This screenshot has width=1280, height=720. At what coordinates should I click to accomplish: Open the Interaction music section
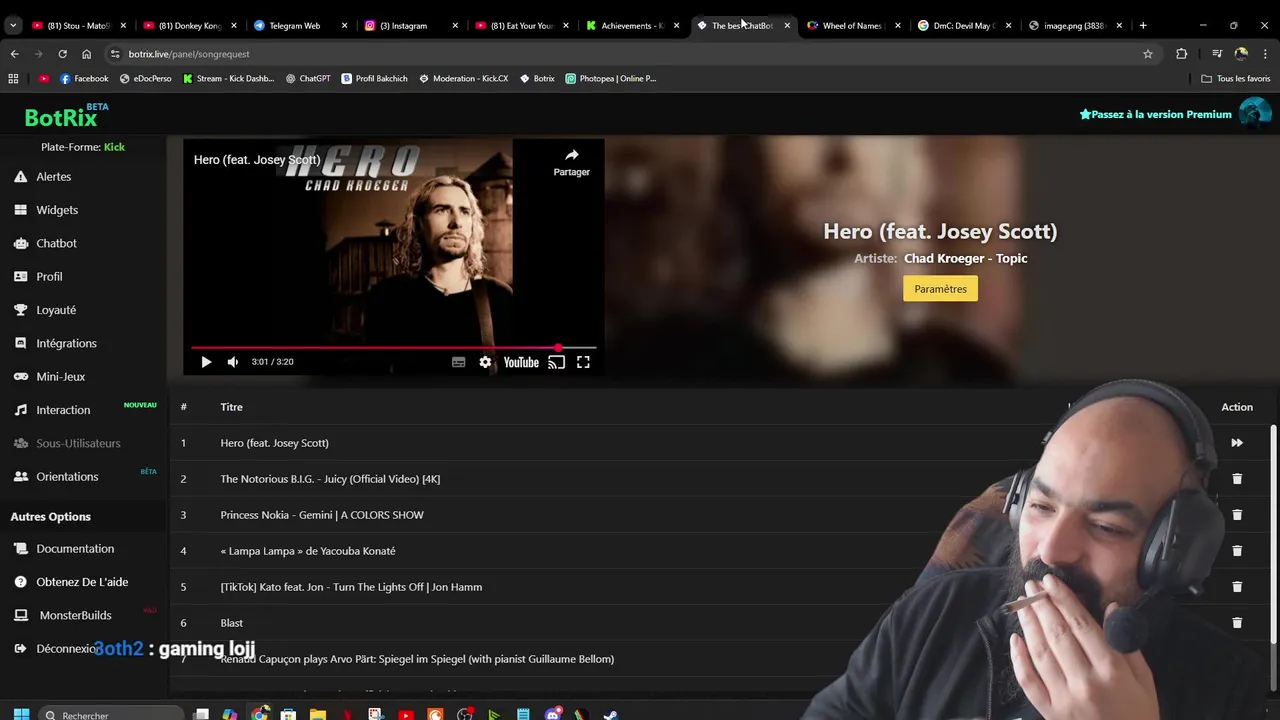[63, 410]
